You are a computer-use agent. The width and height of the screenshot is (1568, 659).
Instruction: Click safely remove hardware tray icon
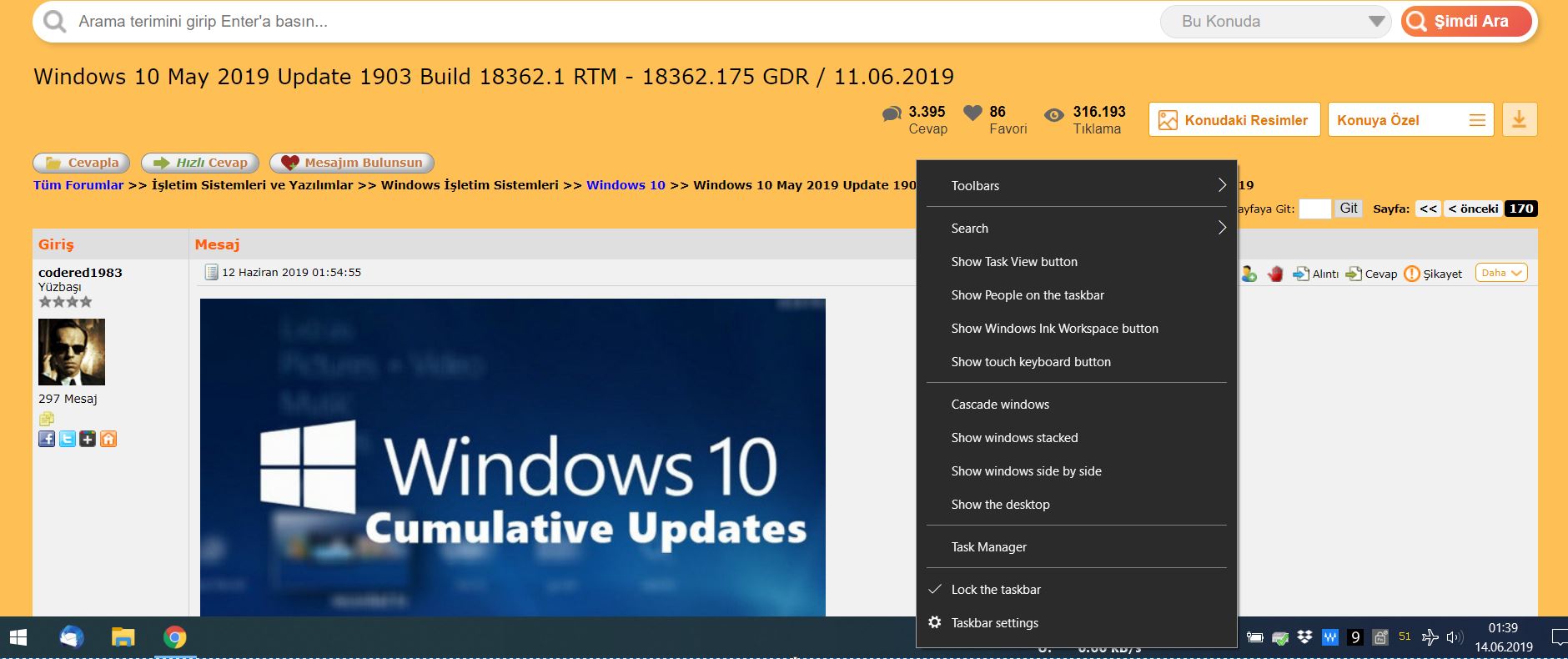pyautogui.click(x=1280, y=638)
